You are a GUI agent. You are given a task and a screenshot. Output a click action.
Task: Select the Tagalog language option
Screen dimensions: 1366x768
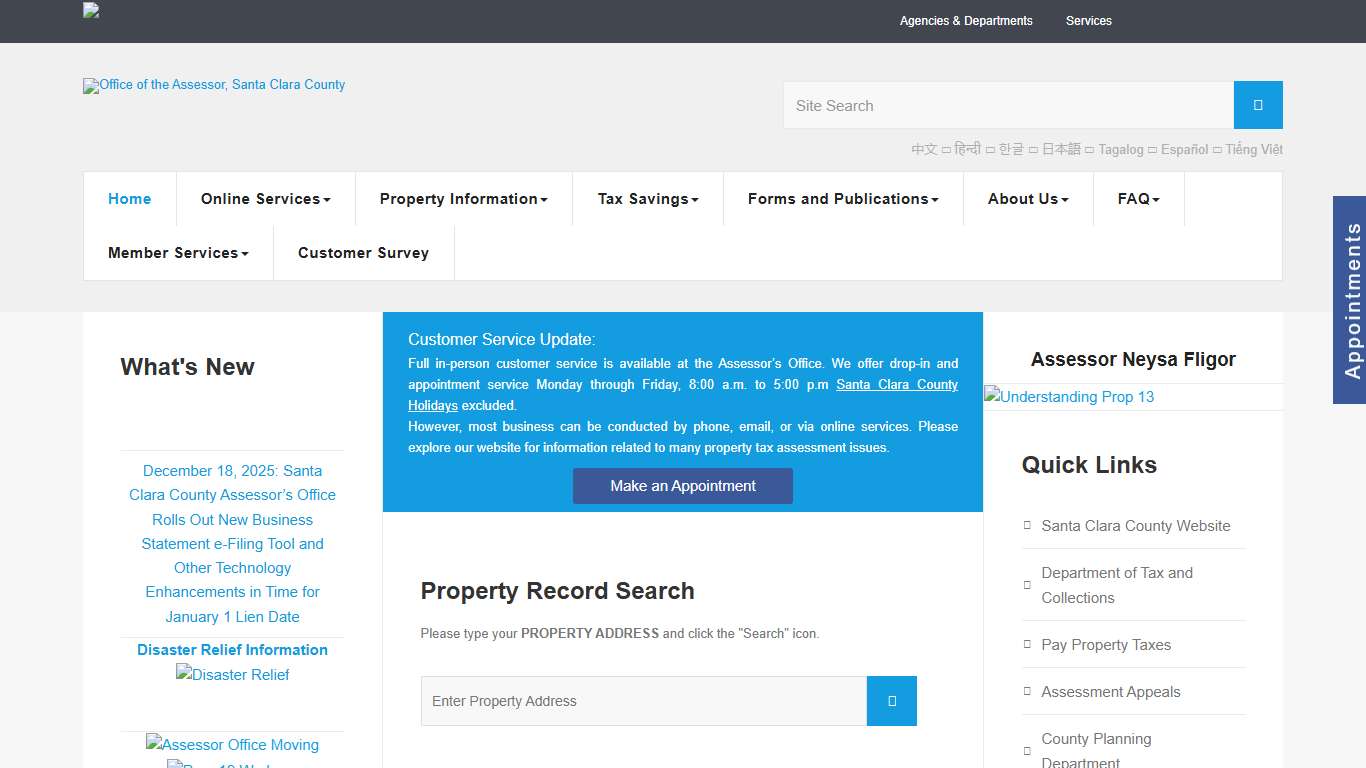point(1120,149)
